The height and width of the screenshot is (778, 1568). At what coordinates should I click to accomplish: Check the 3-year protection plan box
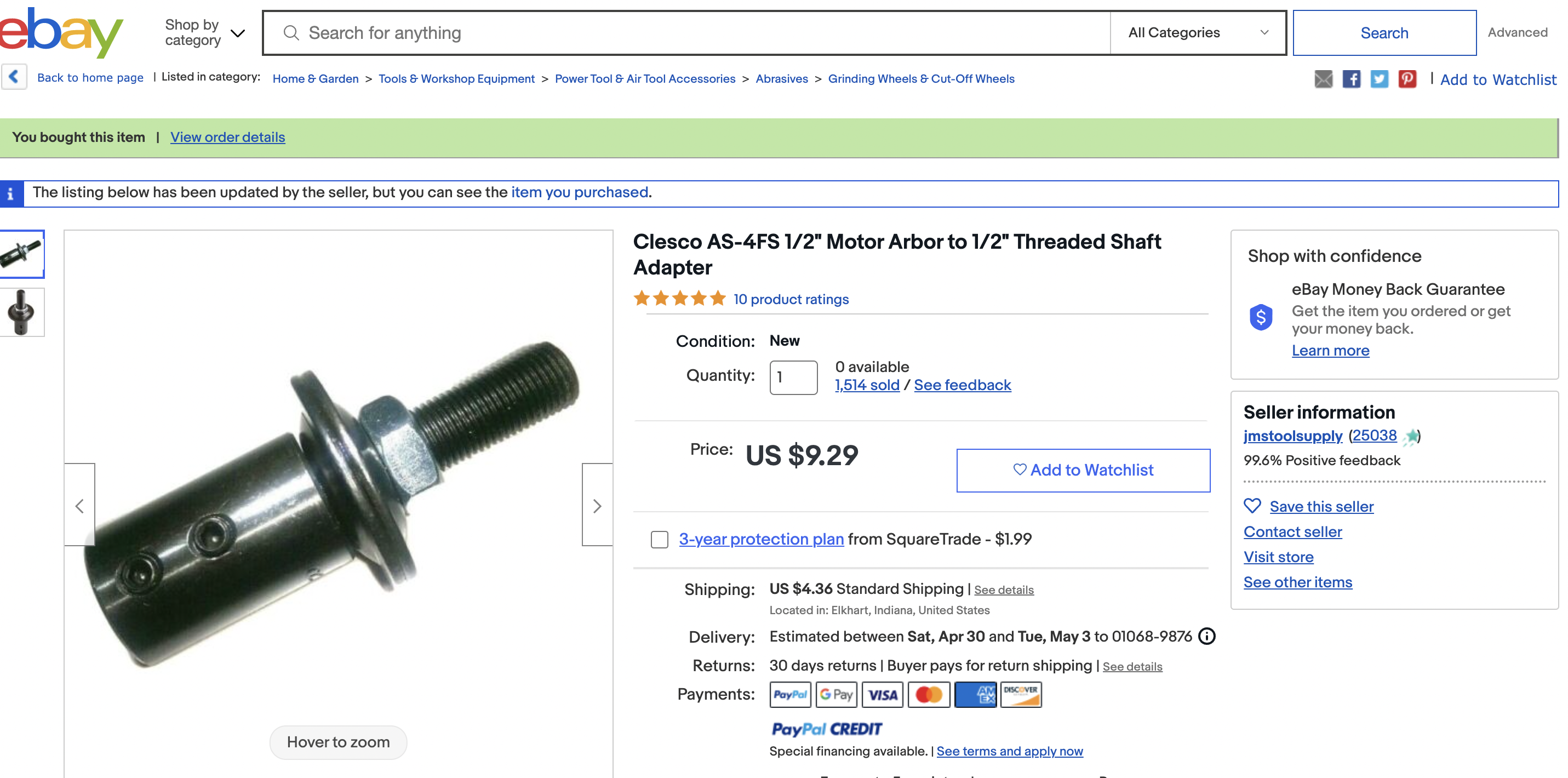coord(659,539)
